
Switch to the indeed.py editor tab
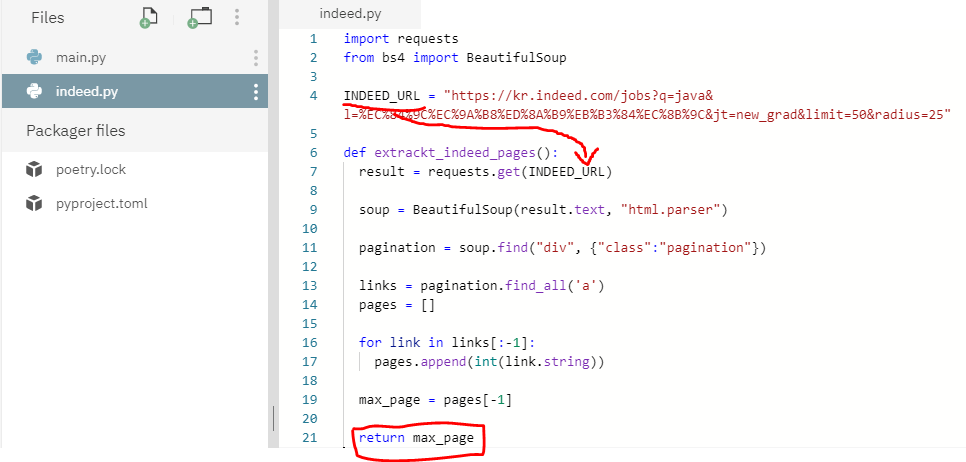[x=350, y=14]
